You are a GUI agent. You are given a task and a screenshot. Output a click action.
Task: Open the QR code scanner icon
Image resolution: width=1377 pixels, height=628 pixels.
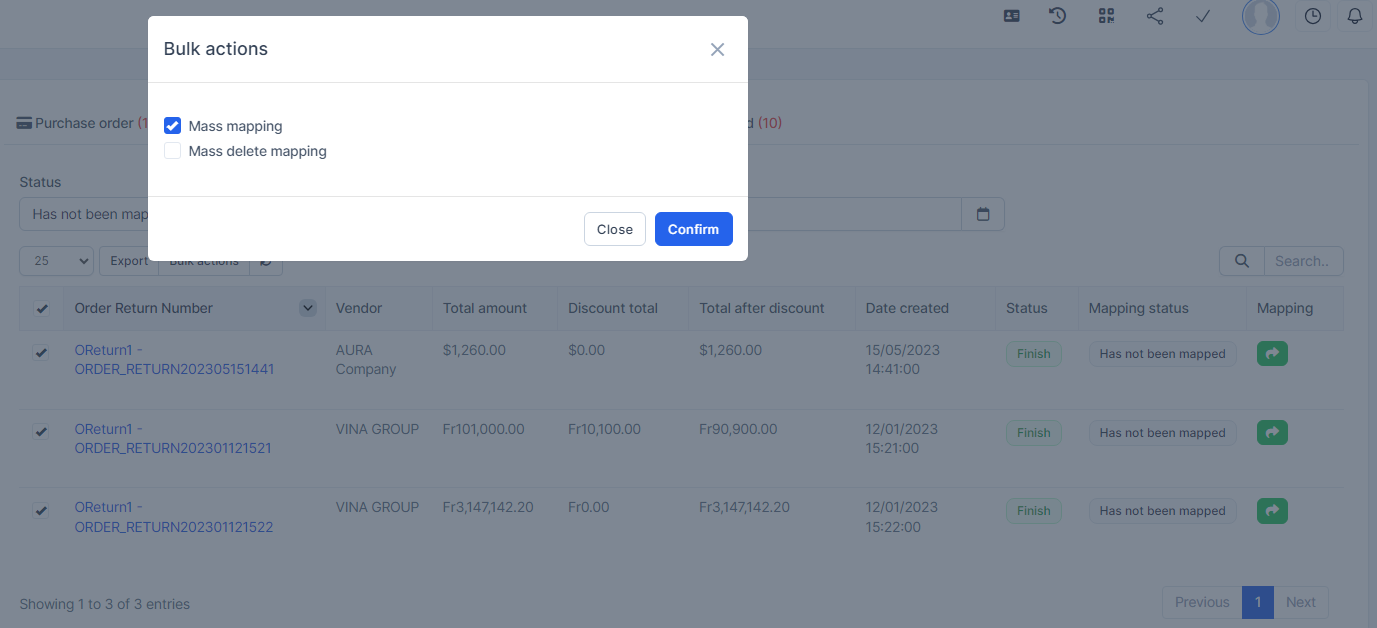pos(1106,16)
